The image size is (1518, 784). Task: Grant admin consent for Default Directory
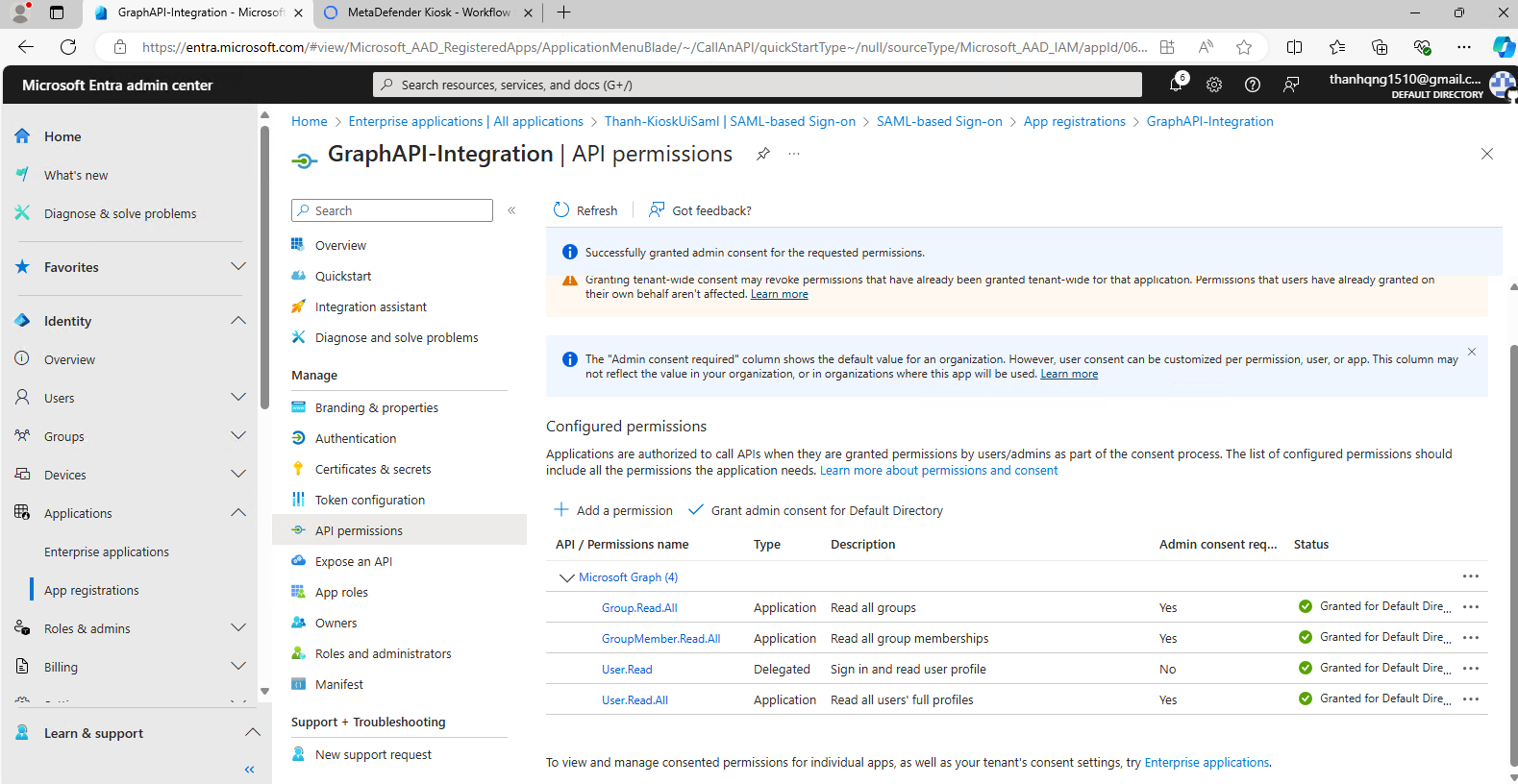(815, 510)
